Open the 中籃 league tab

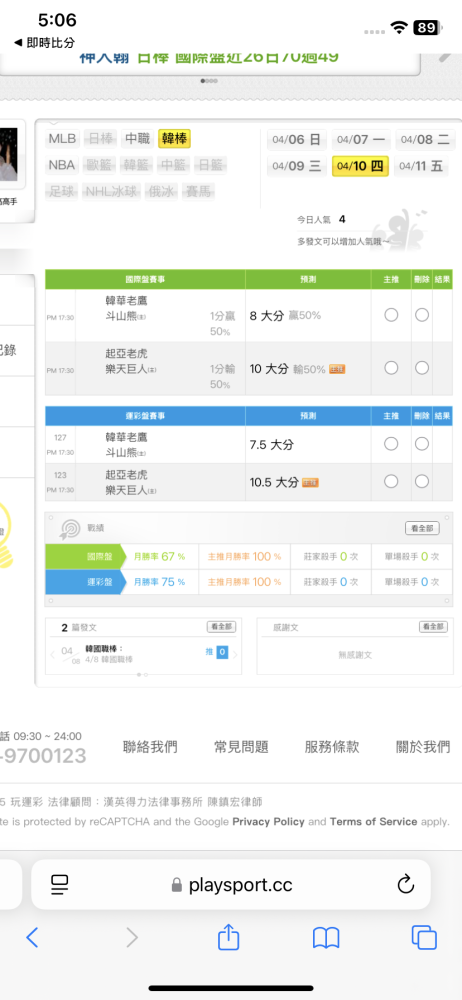pos(174,165)
